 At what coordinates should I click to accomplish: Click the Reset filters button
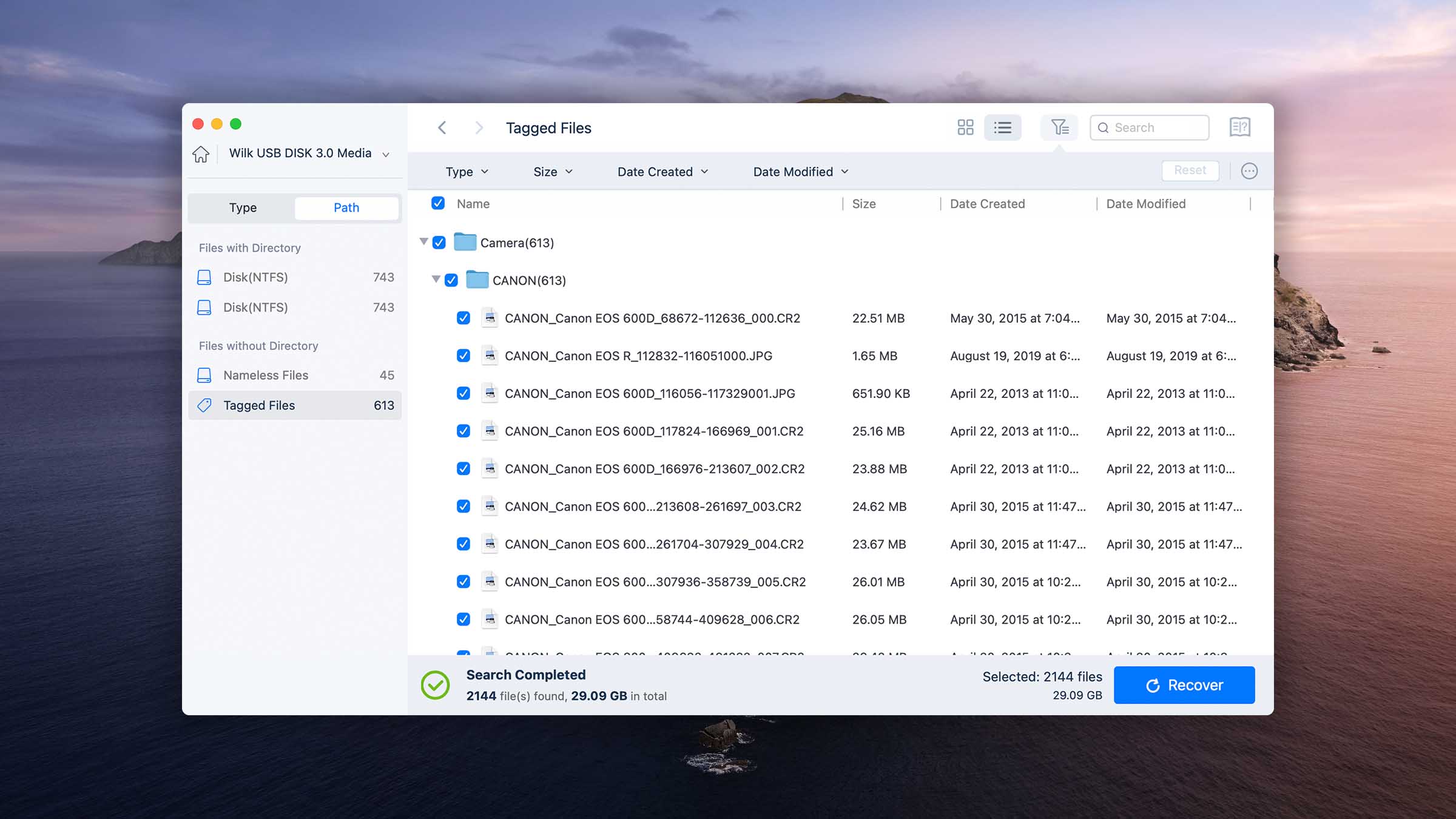pos(1190,170)
